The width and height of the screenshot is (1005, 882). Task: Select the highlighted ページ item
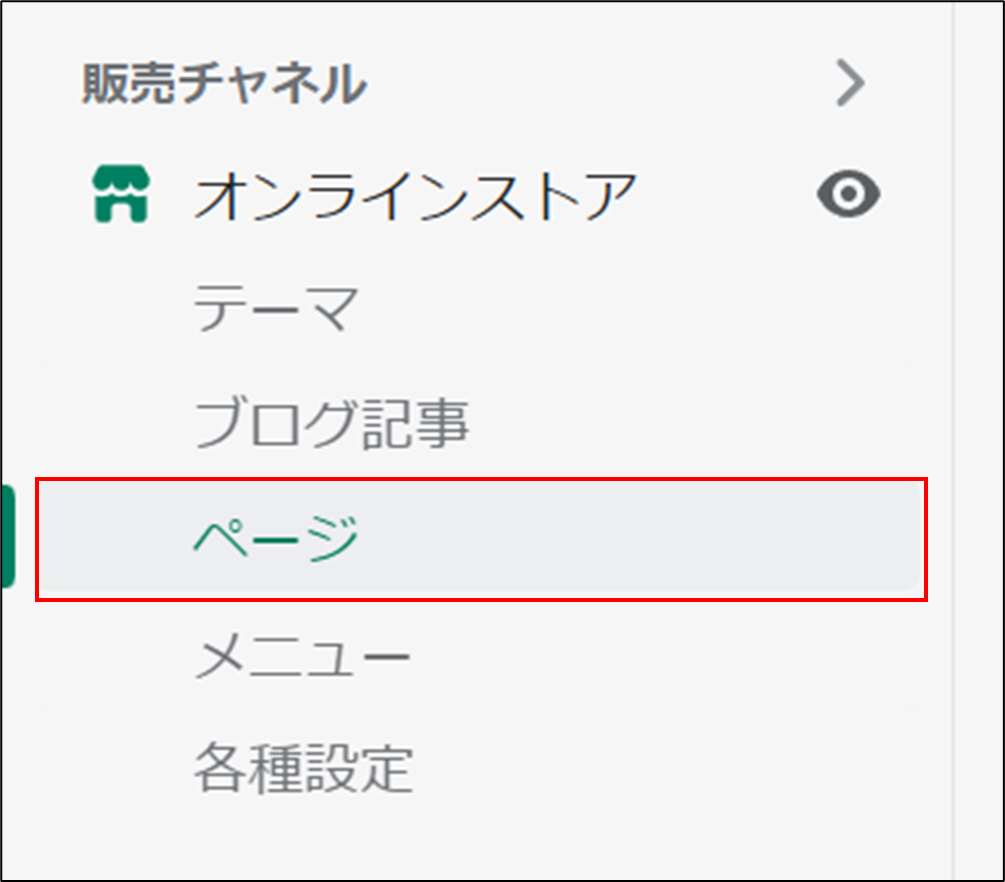click(481, 538)
